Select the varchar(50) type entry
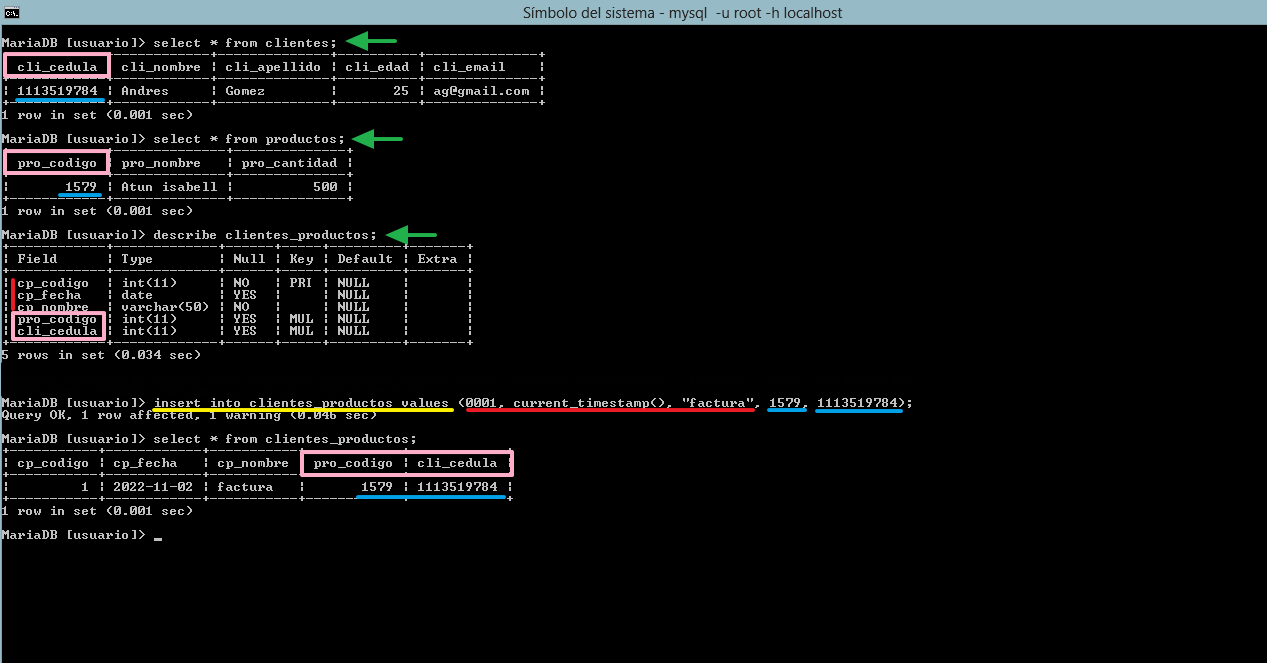1267x663 pixels. point(165,307)
